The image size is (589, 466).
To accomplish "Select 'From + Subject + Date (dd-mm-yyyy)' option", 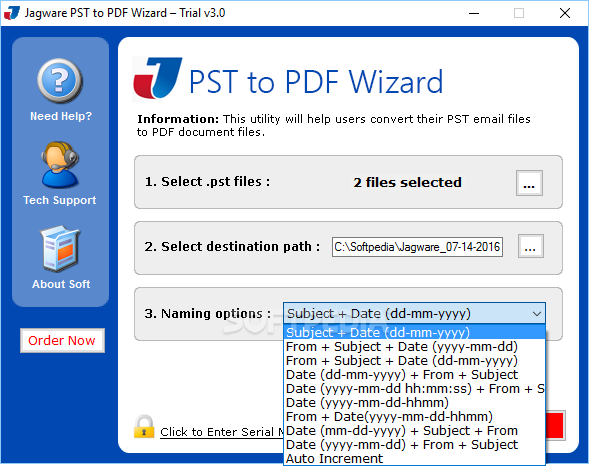I will [x=414, y=360].
